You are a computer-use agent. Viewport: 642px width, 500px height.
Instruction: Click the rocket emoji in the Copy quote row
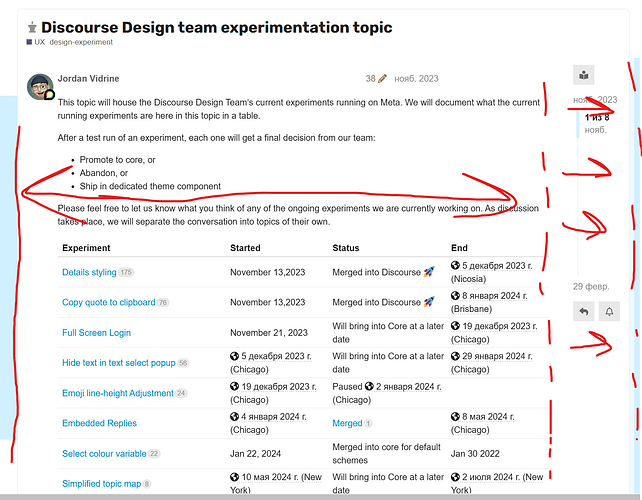[429, 302]
